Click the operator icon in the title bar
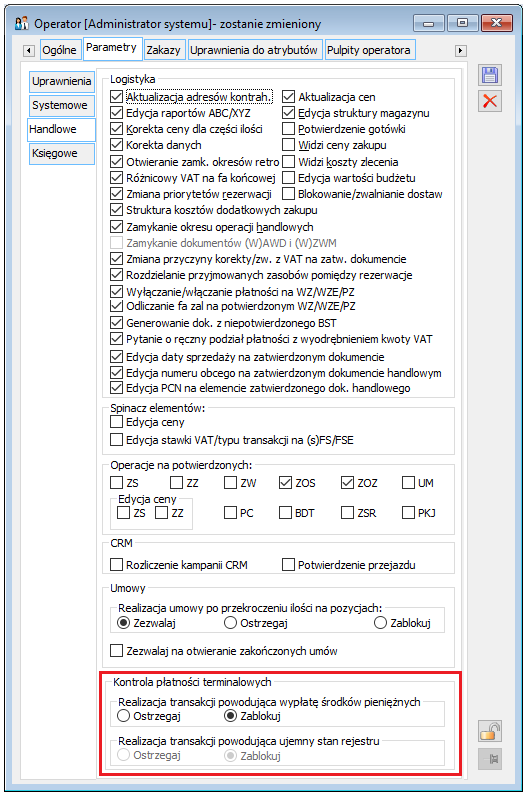Screen dimensions: 528x796 [22, 23]
